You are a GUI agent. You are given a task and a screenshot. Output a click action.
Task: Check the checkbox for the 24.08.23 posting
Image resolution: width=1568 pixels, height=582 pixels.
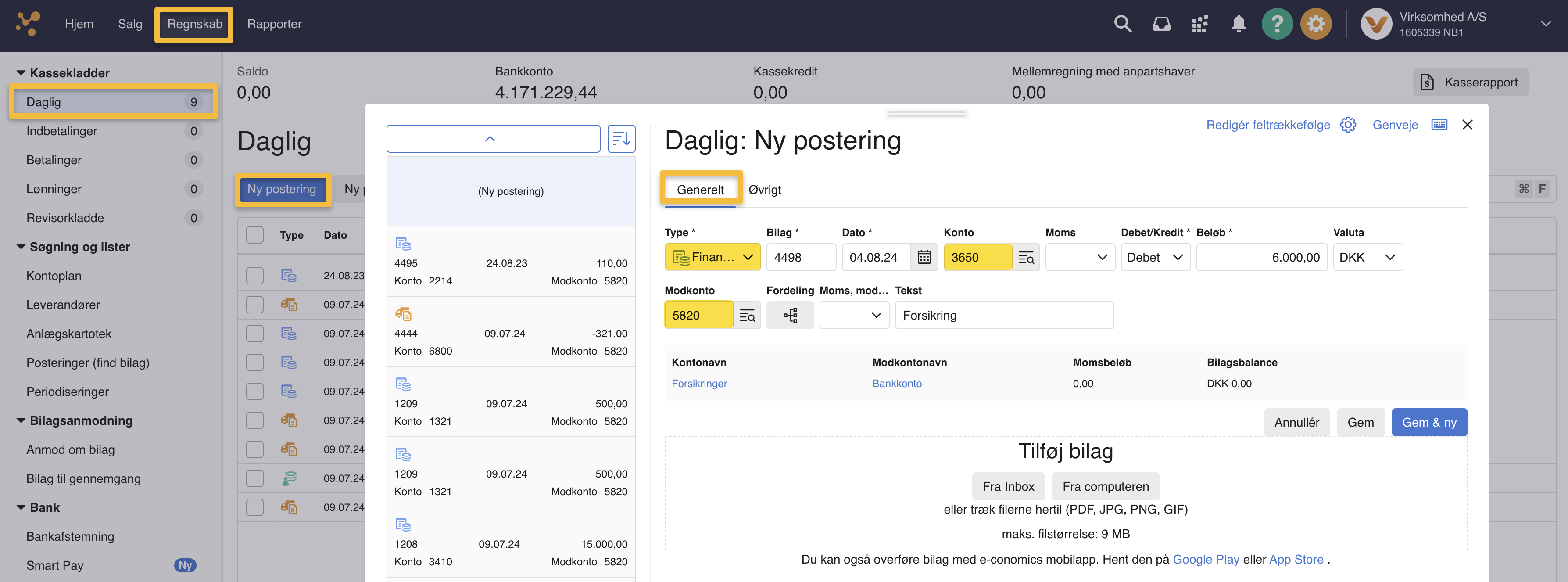click(x=254, y=275)
